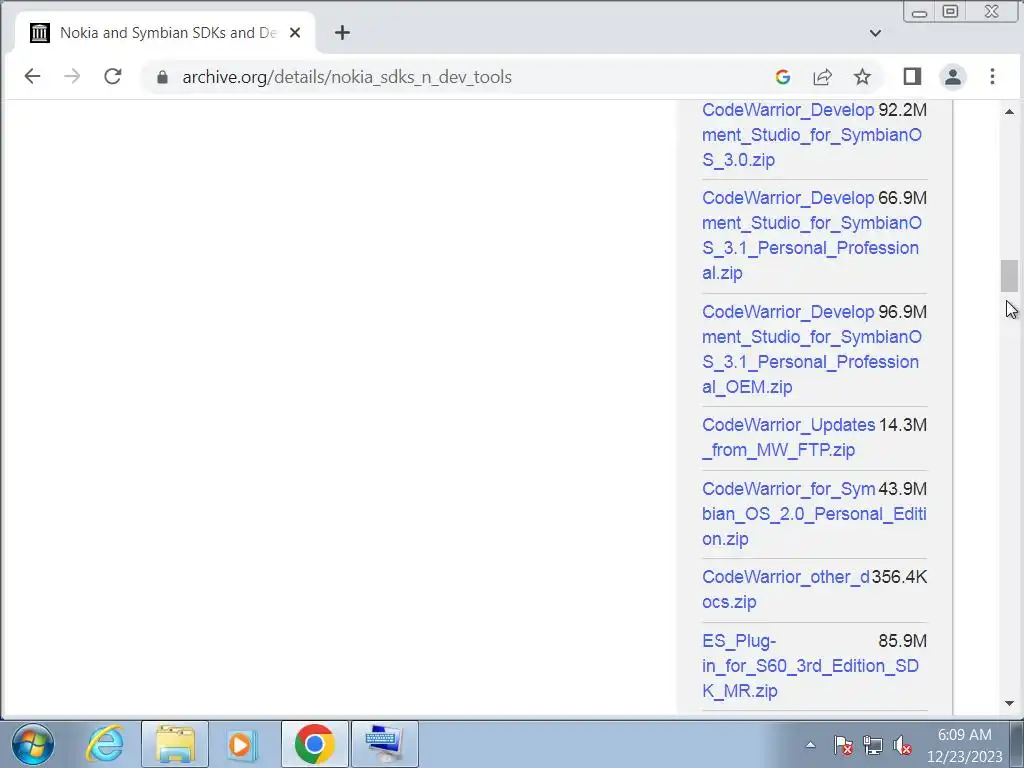The height and width of the screenshot is (768, 1024).
Task: Open a new tab with plus button
Action: (342, 33)
